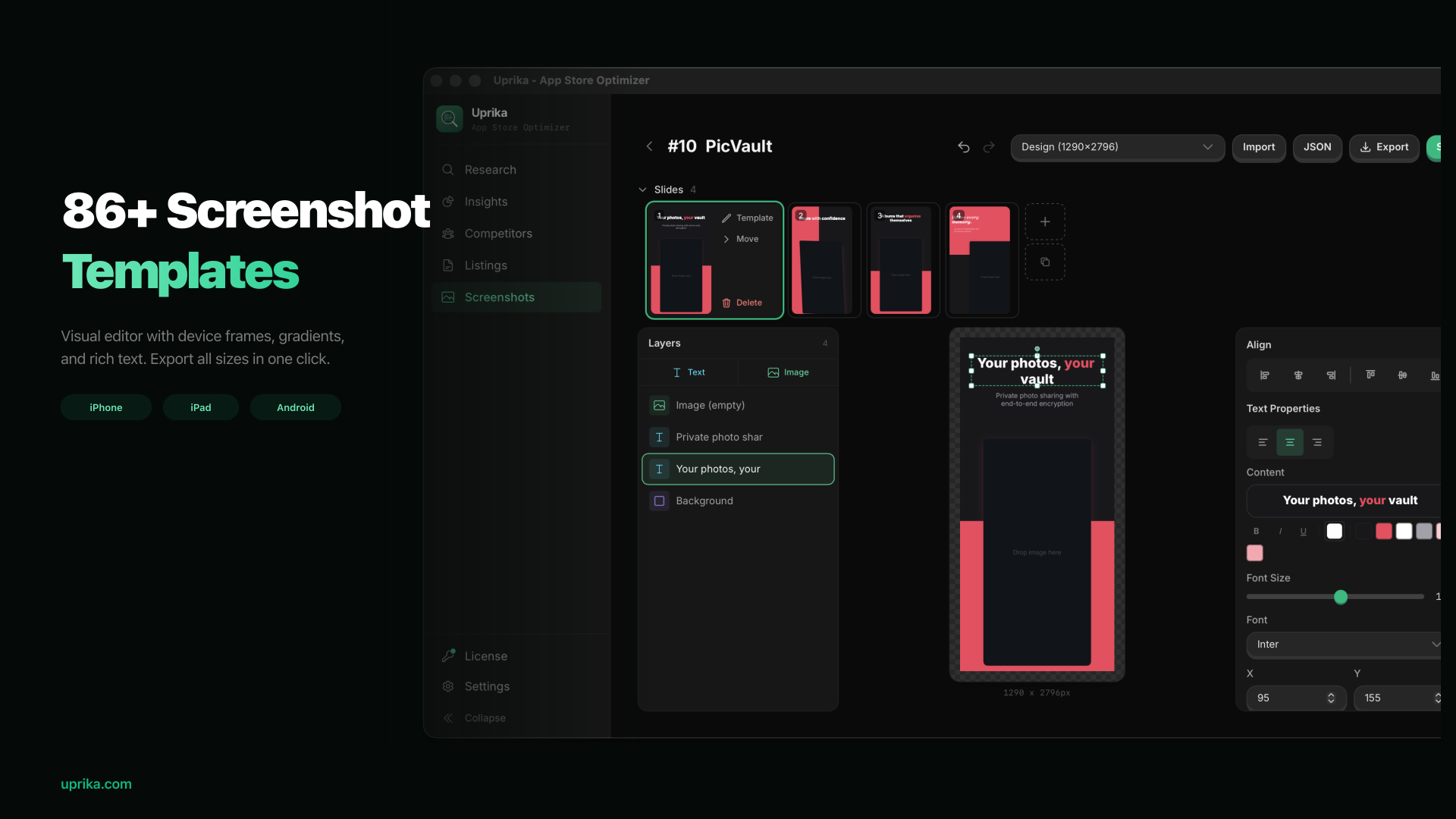Image resolution: width=1456 pixels, height=819 pixels.
Task: Align object to top edge
Action: click(x=1370, y=375)
